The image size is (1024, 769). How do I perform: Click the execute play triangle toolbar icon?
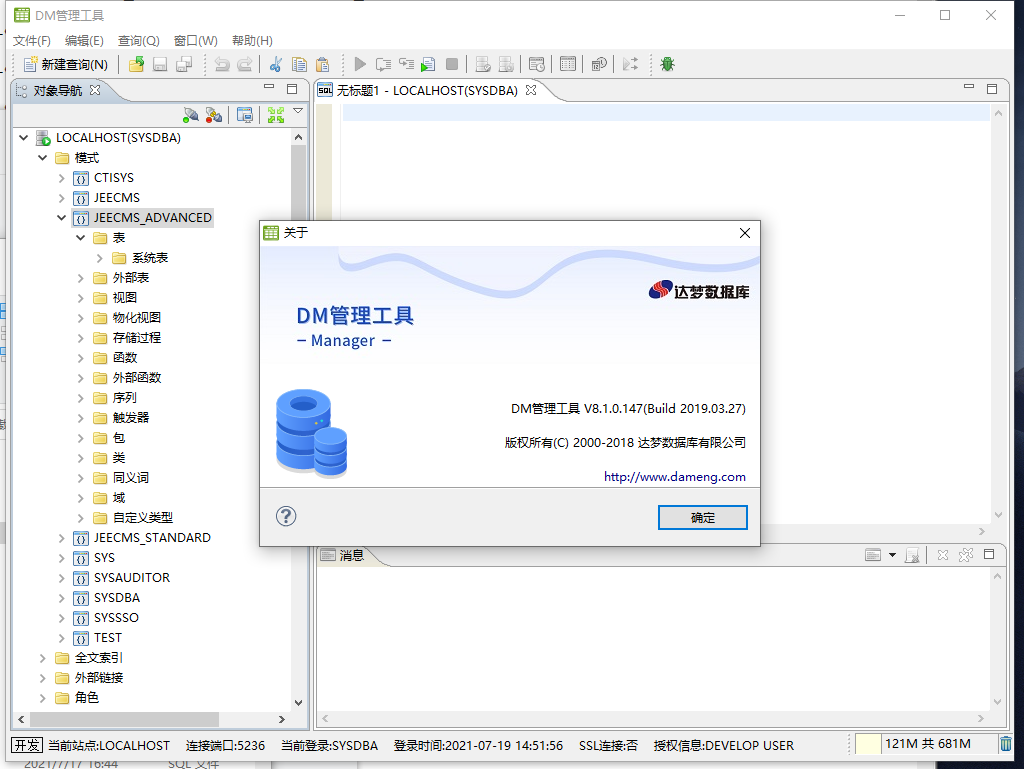tap(360, 64)
